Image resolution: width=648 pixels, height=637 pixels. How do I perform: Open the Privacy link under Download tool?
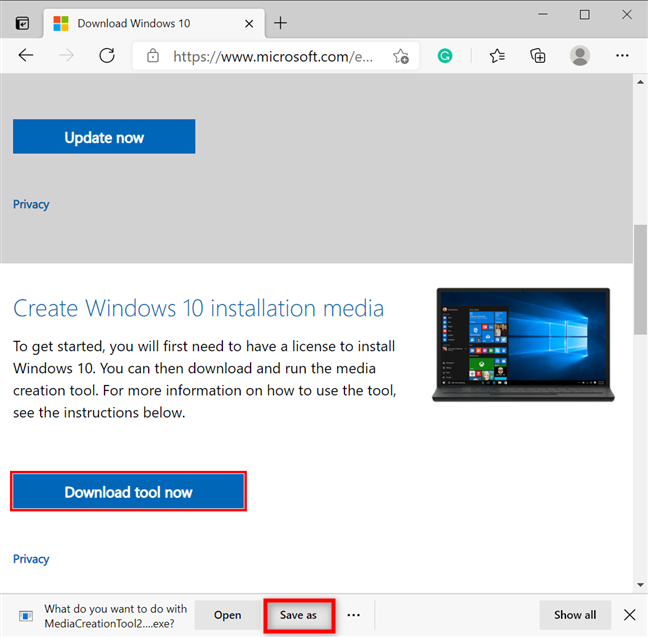31,559
